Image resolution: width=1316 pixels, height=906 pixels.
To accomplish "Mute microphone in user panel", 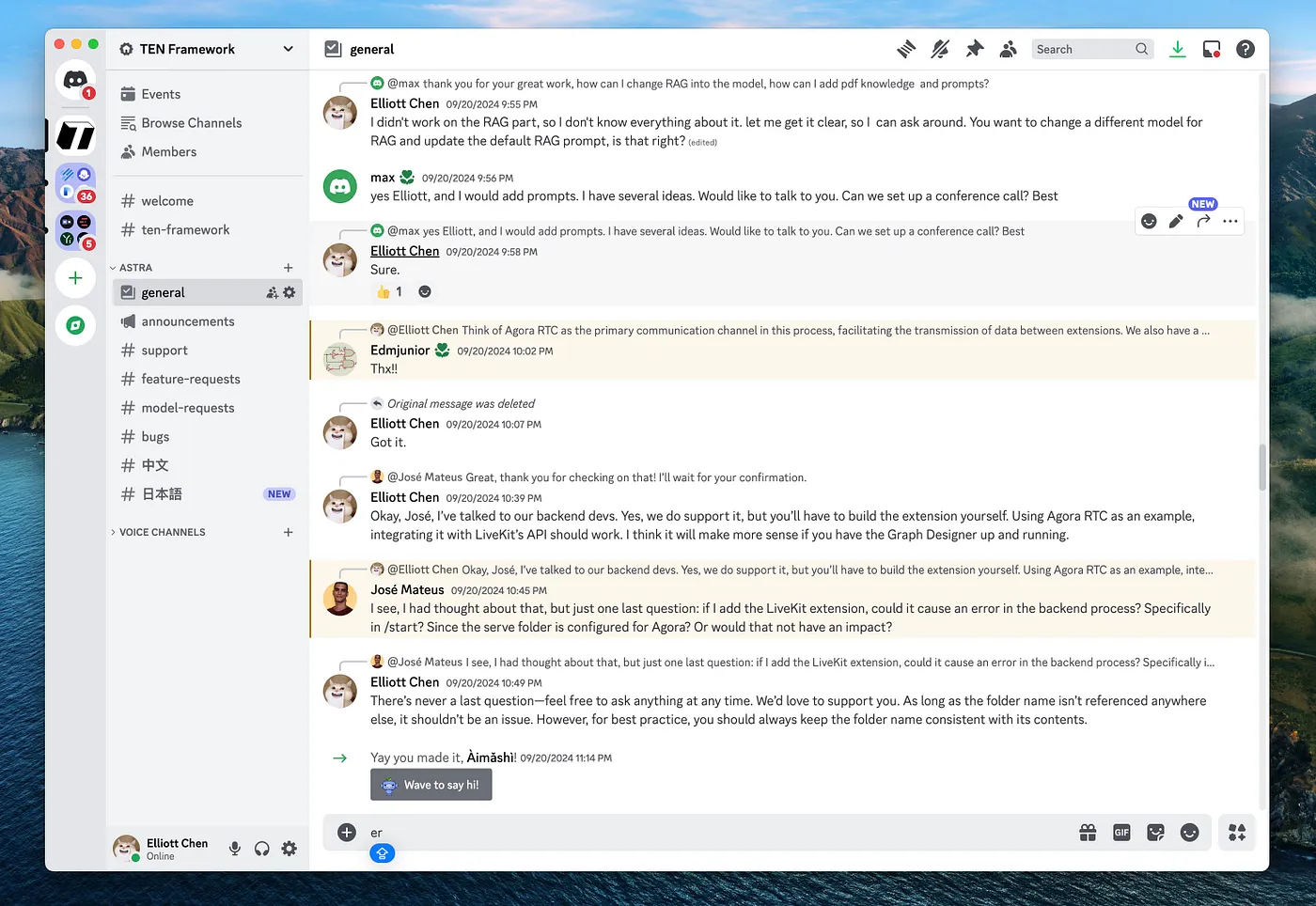I will click(235, 849).
